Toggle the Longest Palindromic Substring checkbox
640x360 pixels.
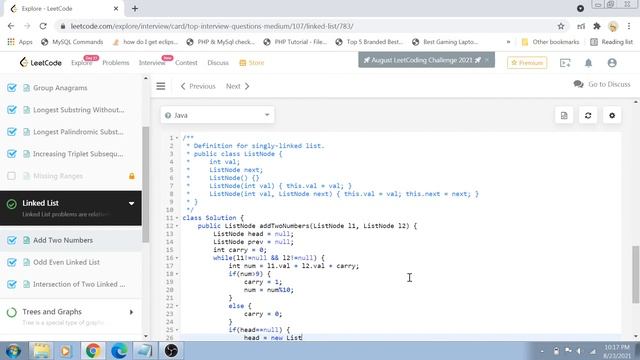click(12, 132)
